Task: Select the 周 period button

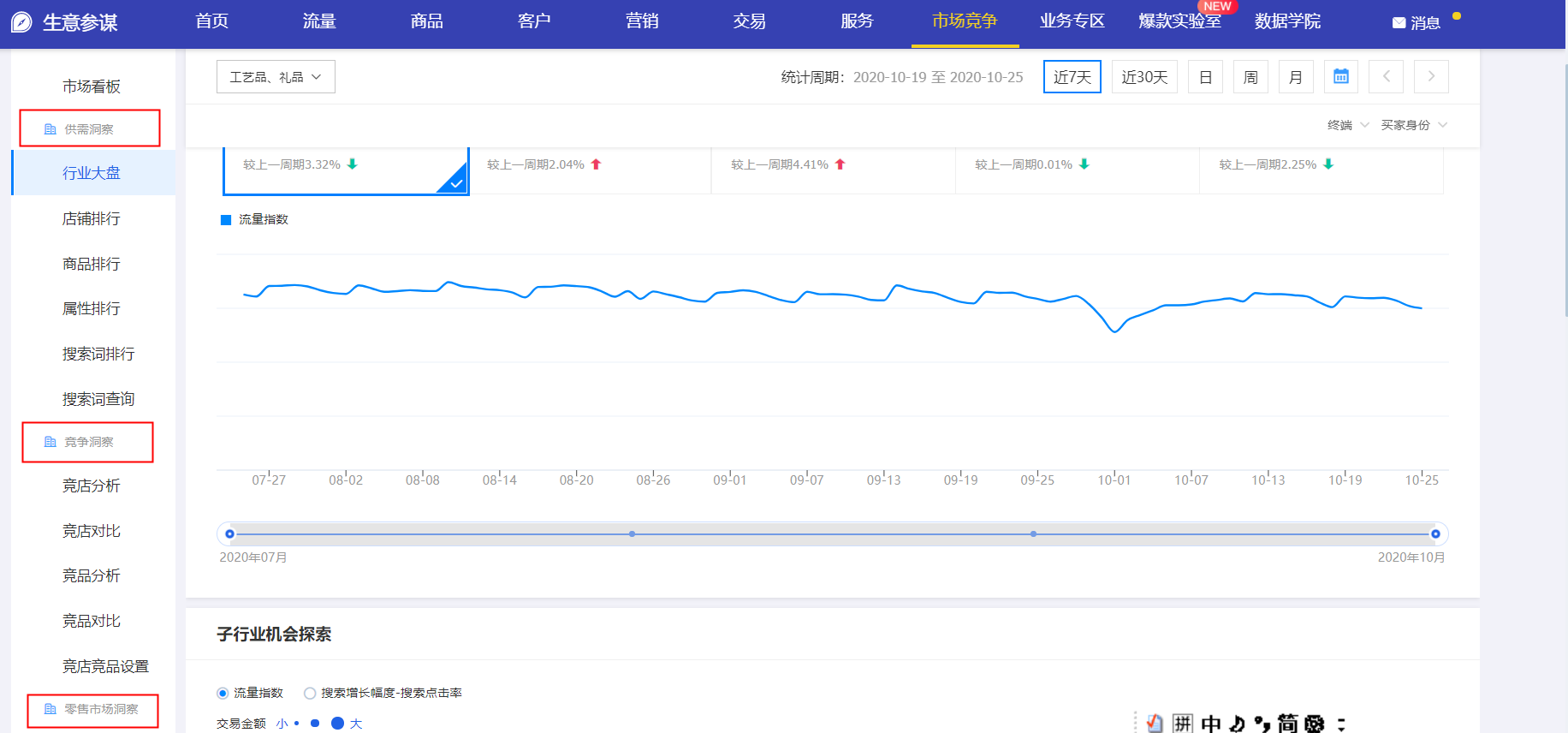Action: [1250, 76]
